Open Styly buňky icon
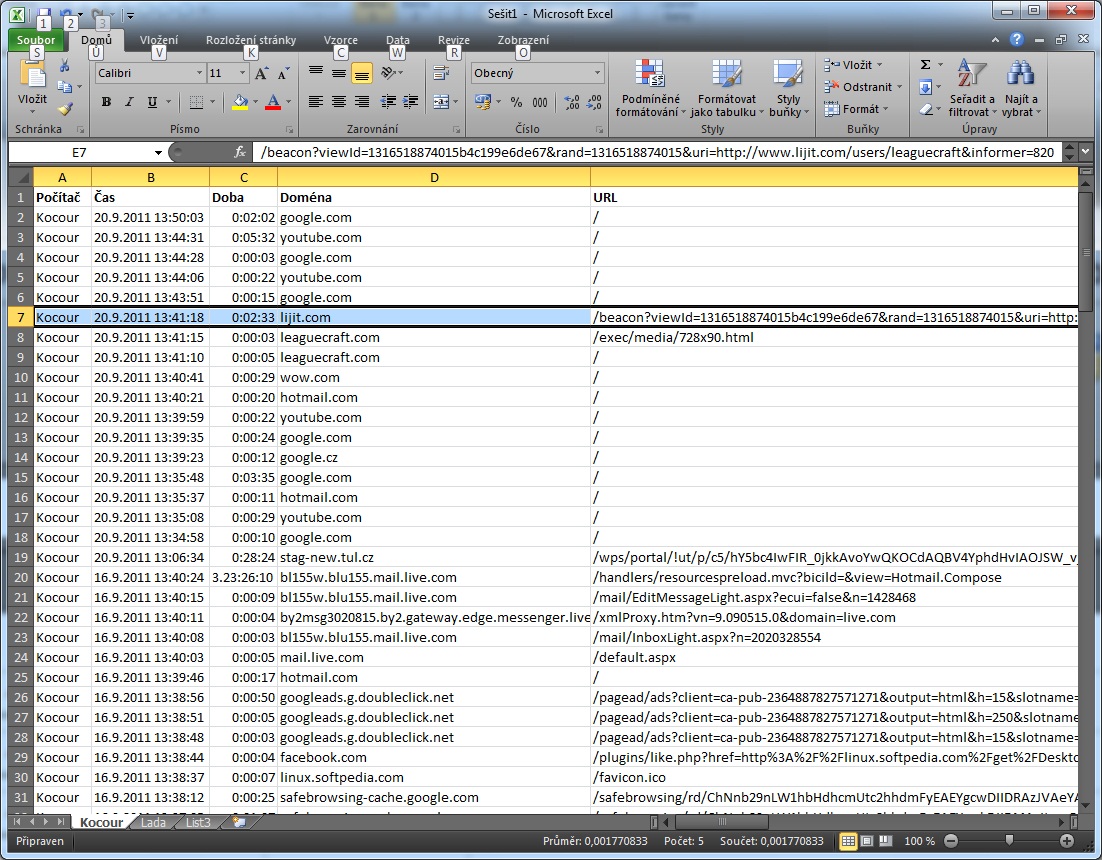The image size is (1102, 860). pyautogui.click(x=788, y=74)
